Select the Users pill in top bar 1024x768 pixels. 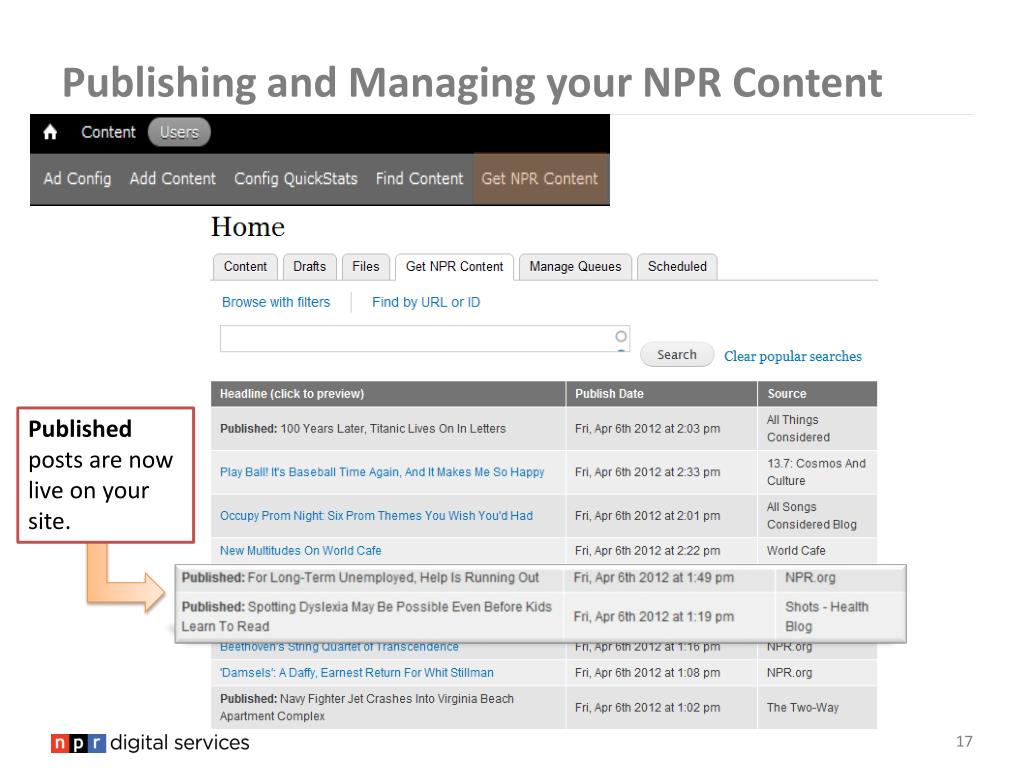click(x=179, y=133)
